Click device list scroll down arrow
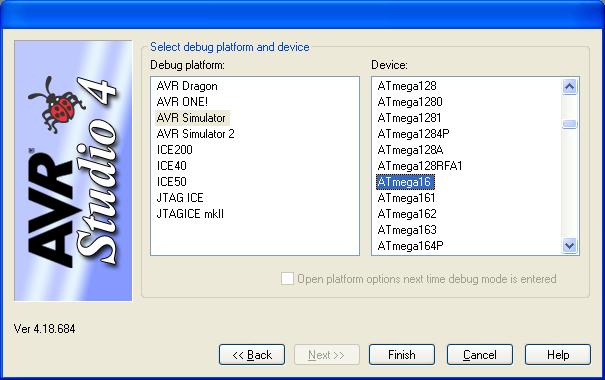 pyautogui.click(x=570, y=245)
